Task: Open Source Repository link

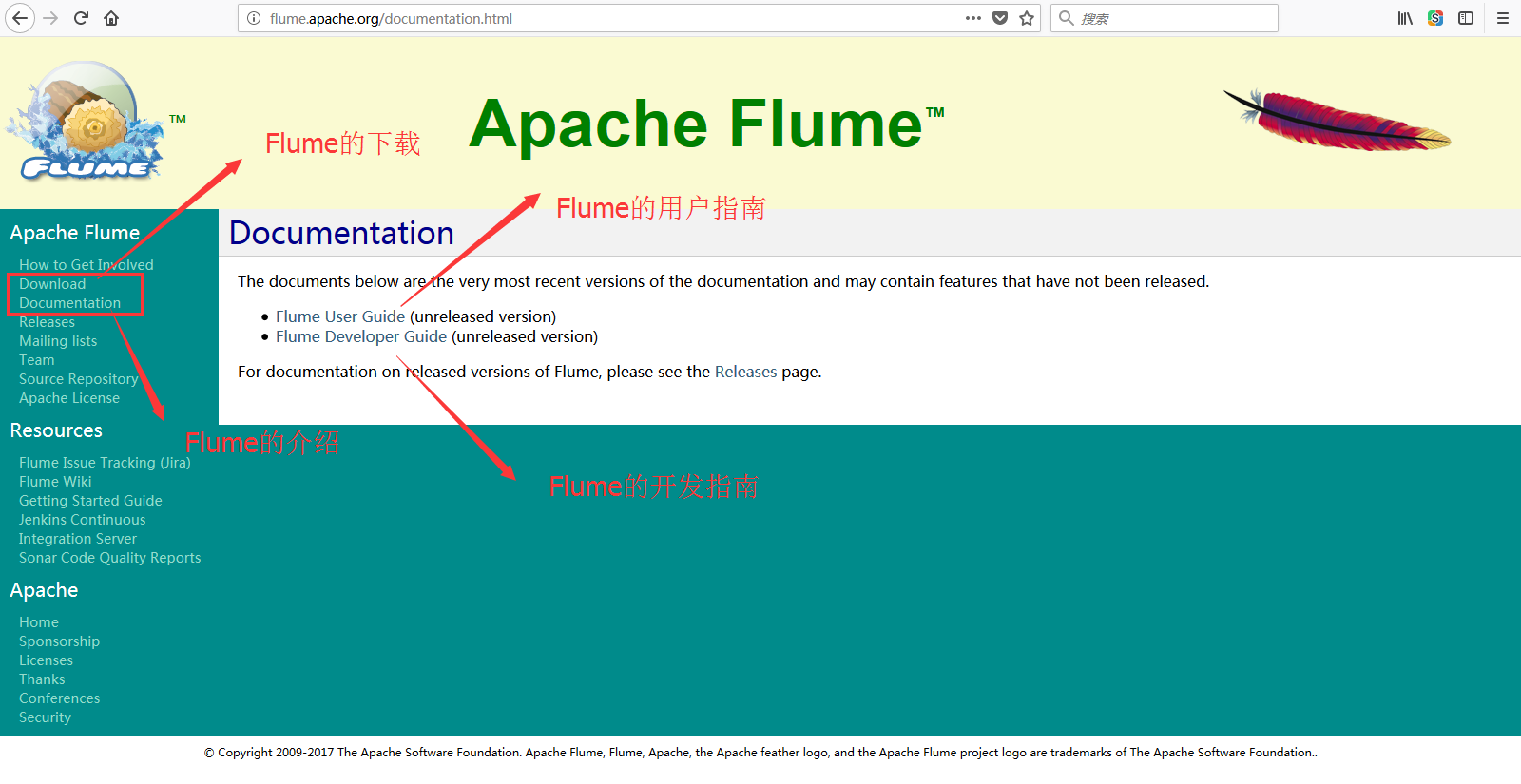Action: [x=79, y=379]
